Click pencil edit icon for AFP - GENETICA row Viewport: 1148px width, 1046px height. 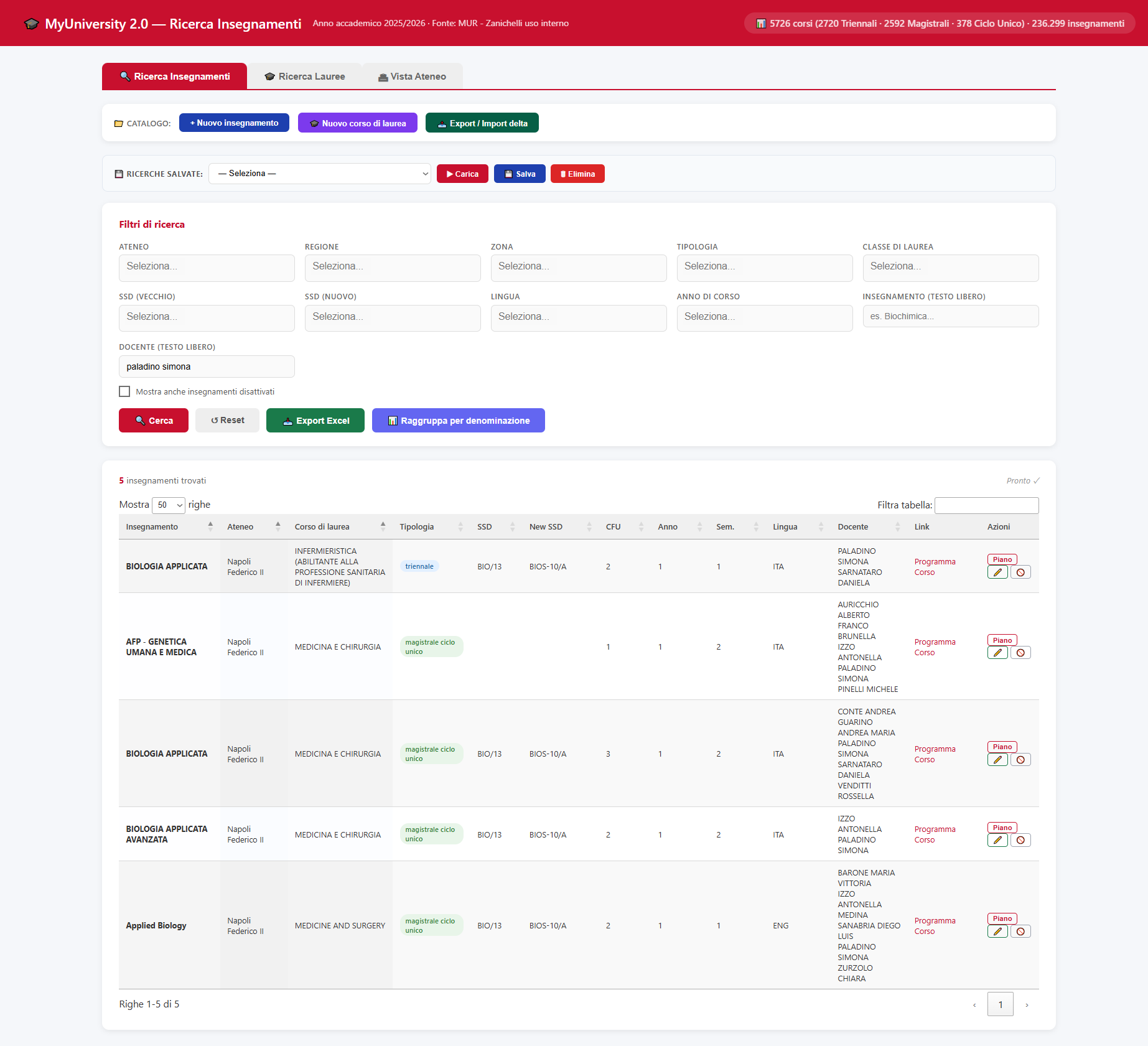coord(997,653)
